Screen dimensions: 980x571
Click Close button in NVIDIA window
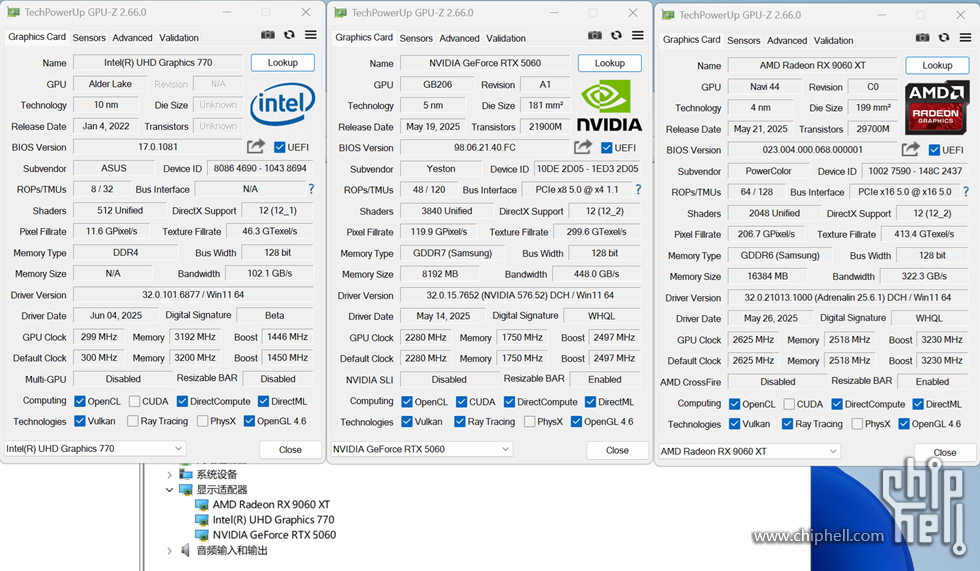(x=617, y=450)
